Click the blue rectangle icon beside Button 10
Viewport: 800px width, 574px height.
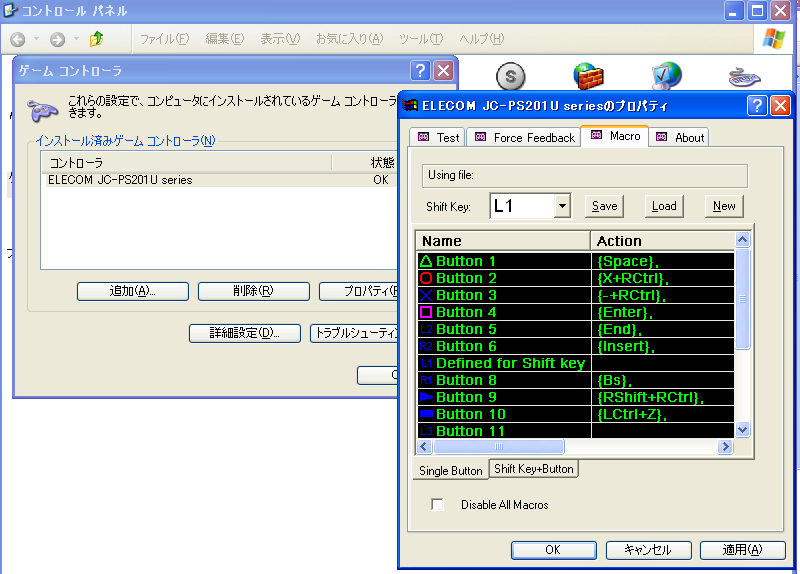coord(426,414)
